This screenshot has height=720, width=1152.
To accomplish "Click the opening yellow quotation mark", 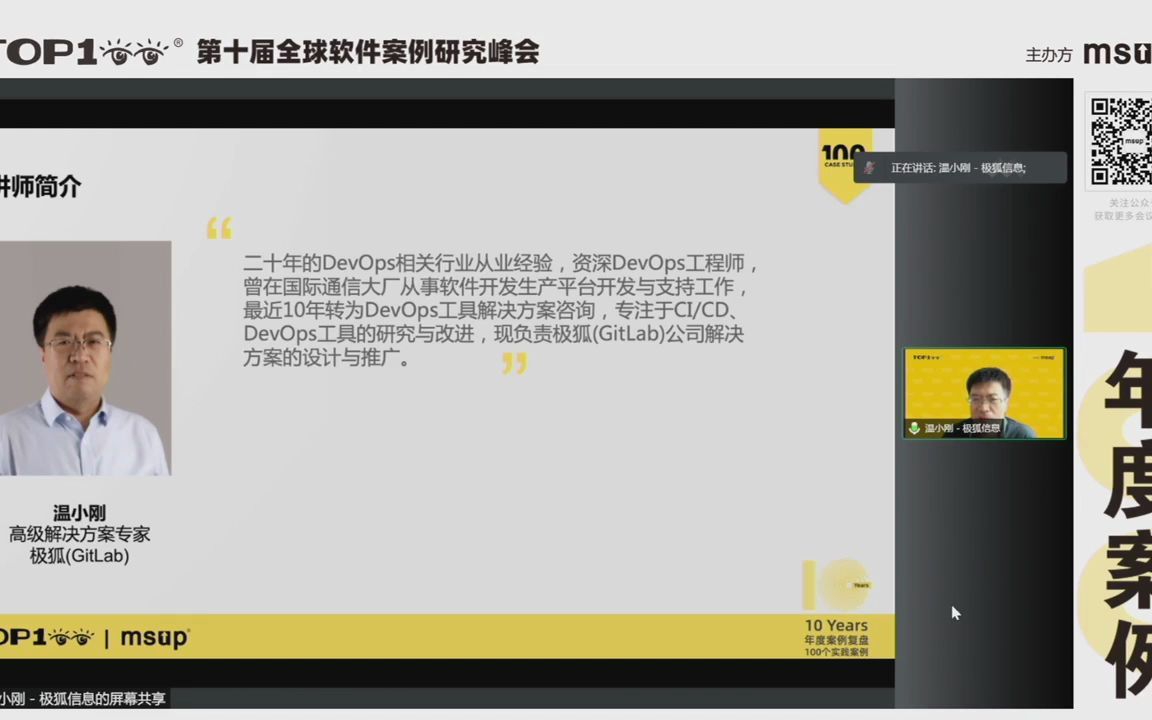I will click(220, 228).
